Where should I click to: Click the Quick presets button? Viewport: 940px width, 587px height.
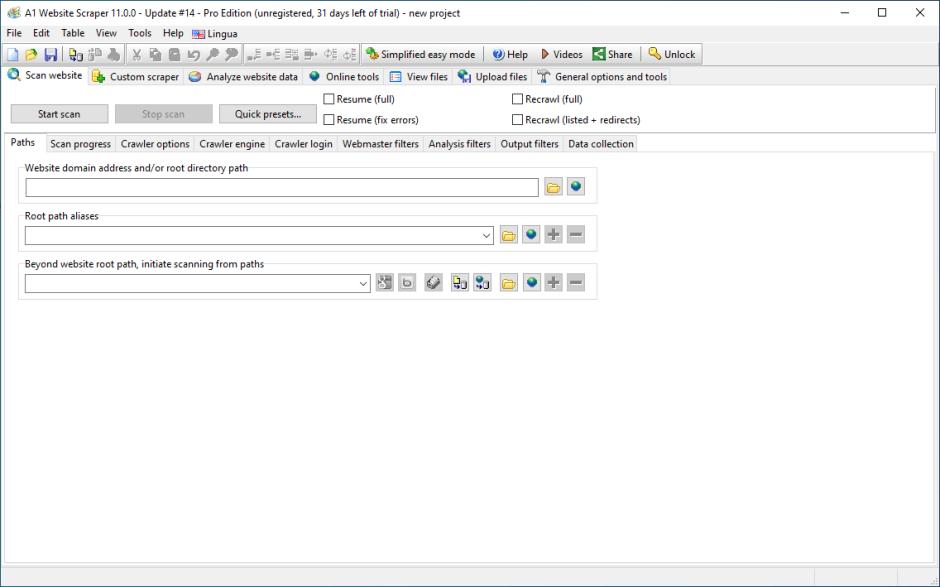tap(268, 114)
